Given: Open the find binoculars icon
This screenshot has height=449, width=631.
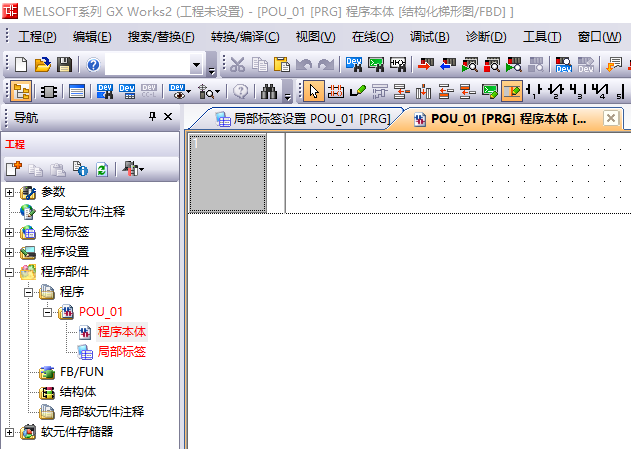Looking at the screenshot, I should (x=269, y=92).
